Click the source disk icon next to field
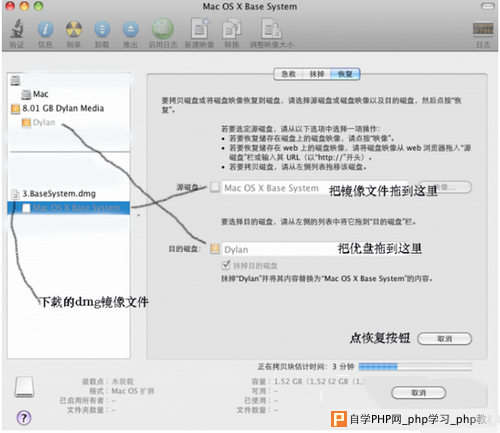Screen dimensions: 500x433 215,187
